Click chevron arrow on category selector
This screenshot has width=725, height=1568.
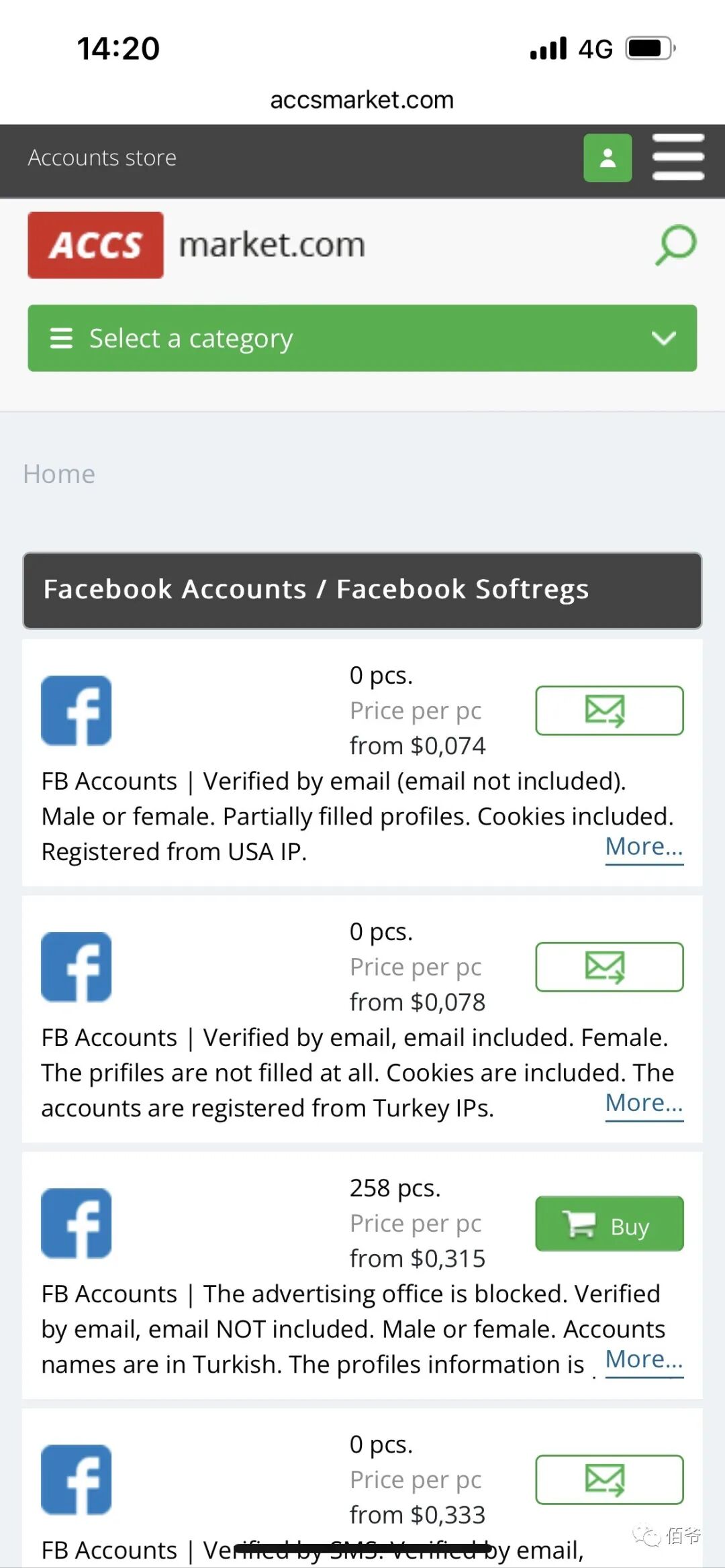(664, 338)
